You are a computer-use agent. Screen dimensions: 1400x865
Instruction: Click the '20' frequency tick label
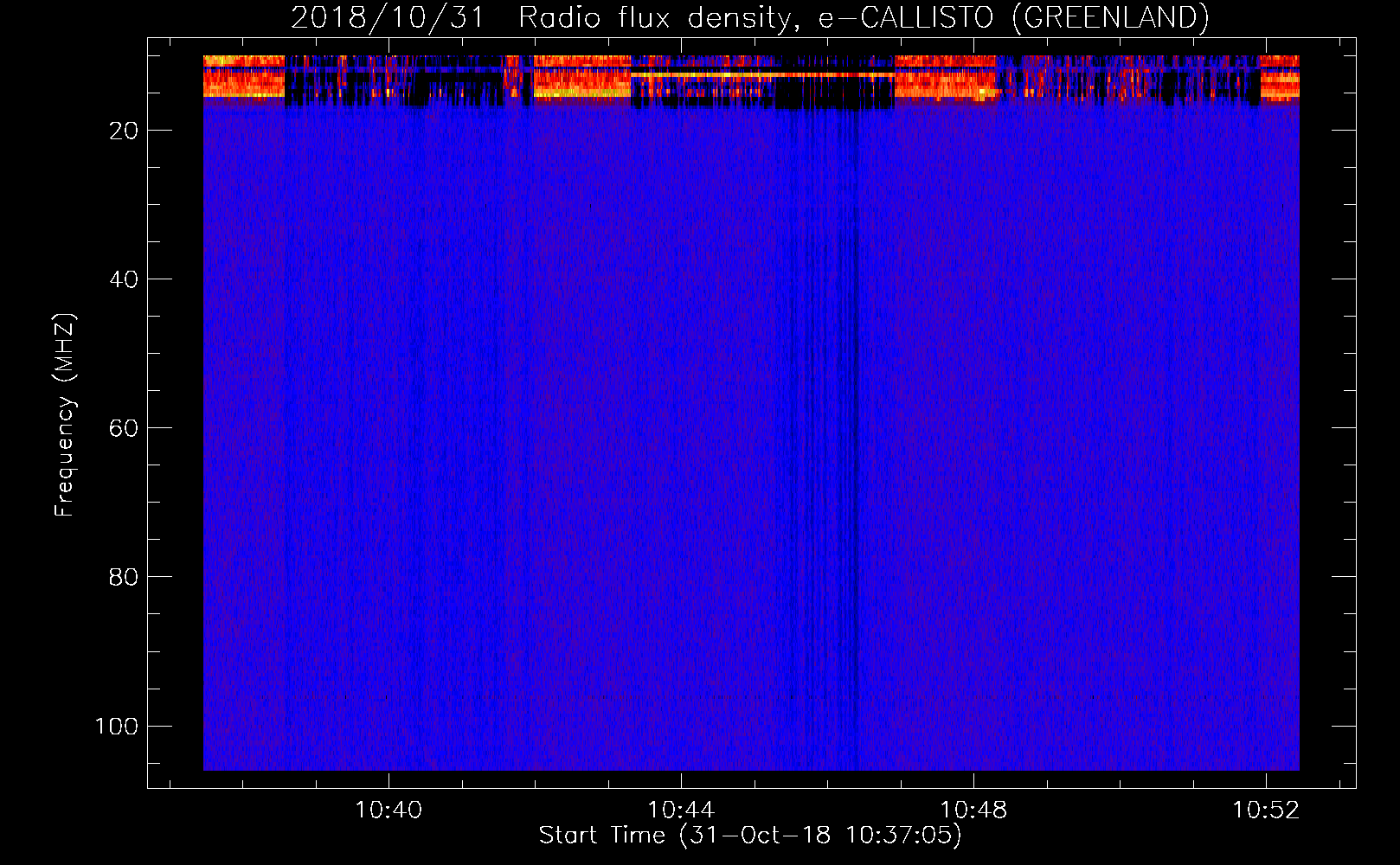tap(123, 131)
